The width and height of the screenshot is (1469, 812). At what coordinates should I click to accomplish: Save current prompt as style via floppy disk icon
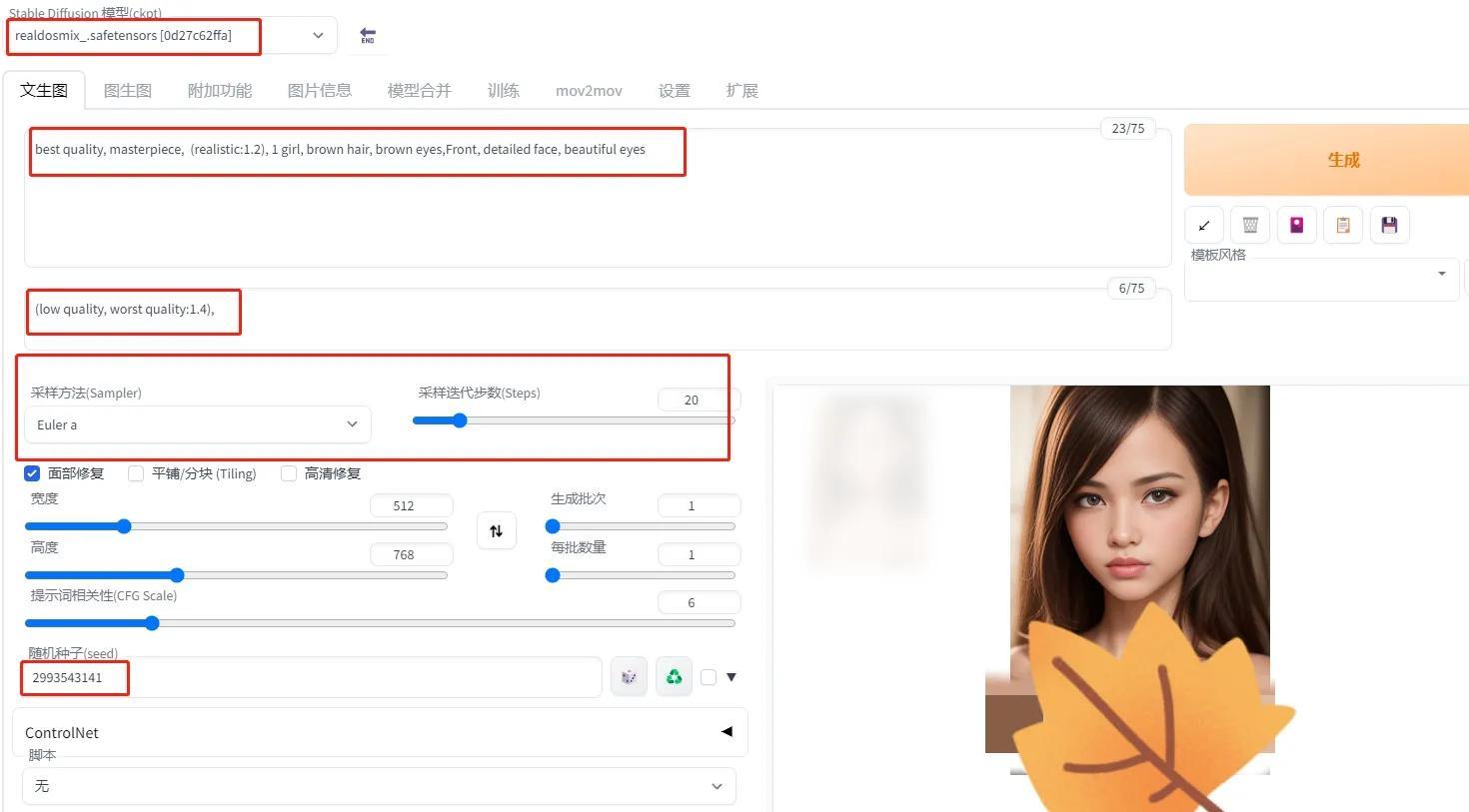click(x=1389, y=225)
